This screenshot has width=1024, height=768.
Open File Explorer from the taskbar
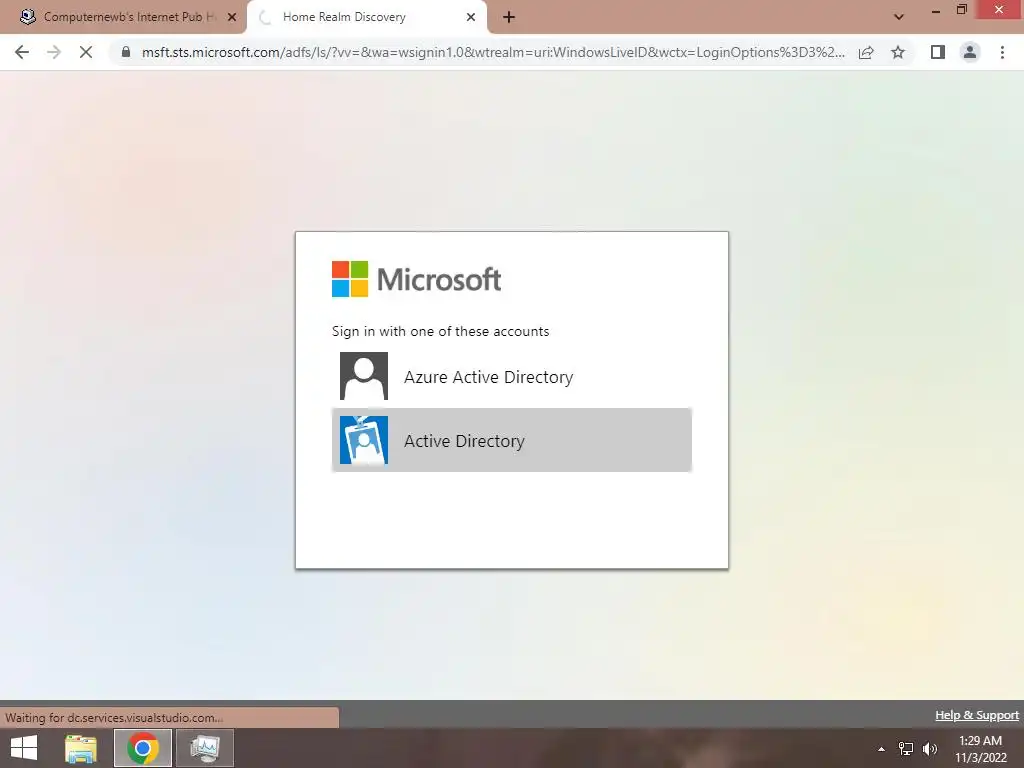pyautogui.click(x=81, y=748)
